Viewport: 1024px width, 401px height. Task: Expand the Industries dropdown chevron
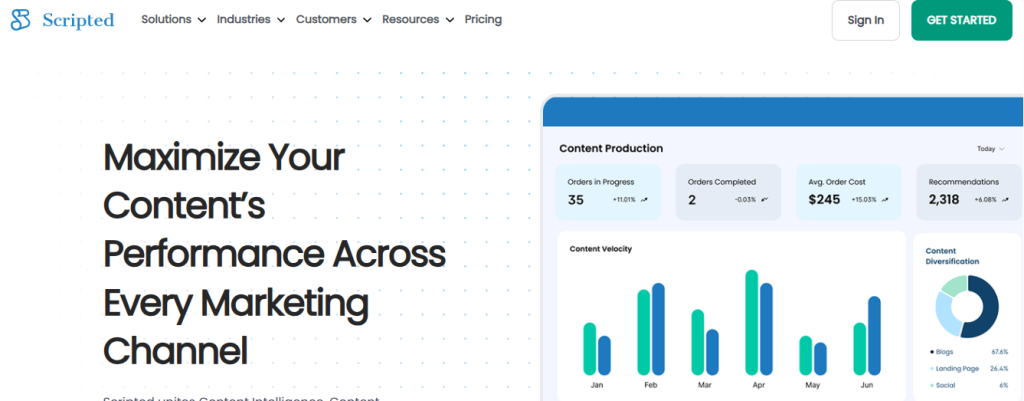click(x=281, y=20)
